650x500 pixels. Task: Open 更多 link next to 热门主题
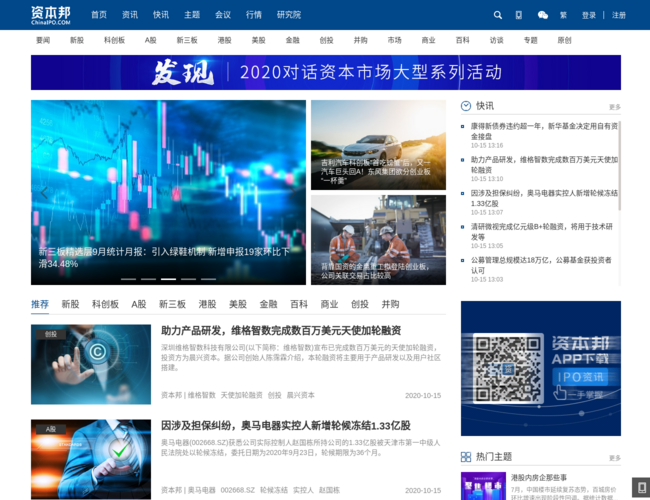tap(615, 458)
